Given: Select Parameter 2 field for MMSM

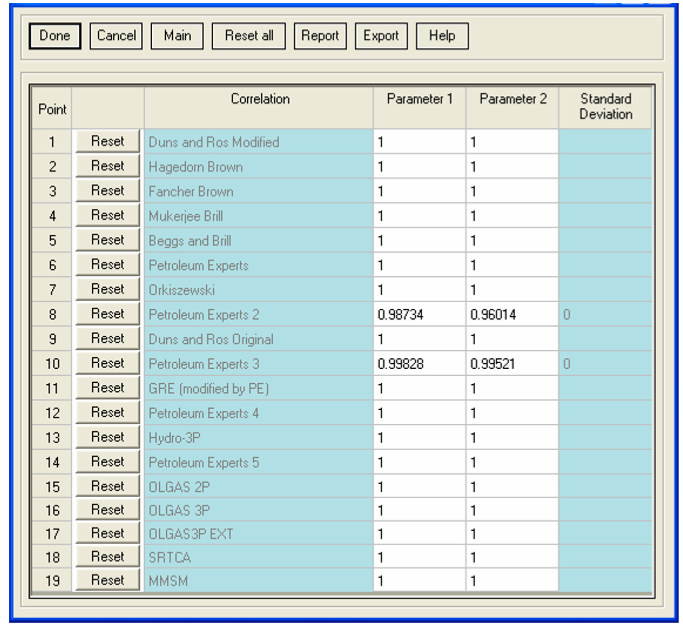Looking at the screenshot, I should (x=512, y=580).
